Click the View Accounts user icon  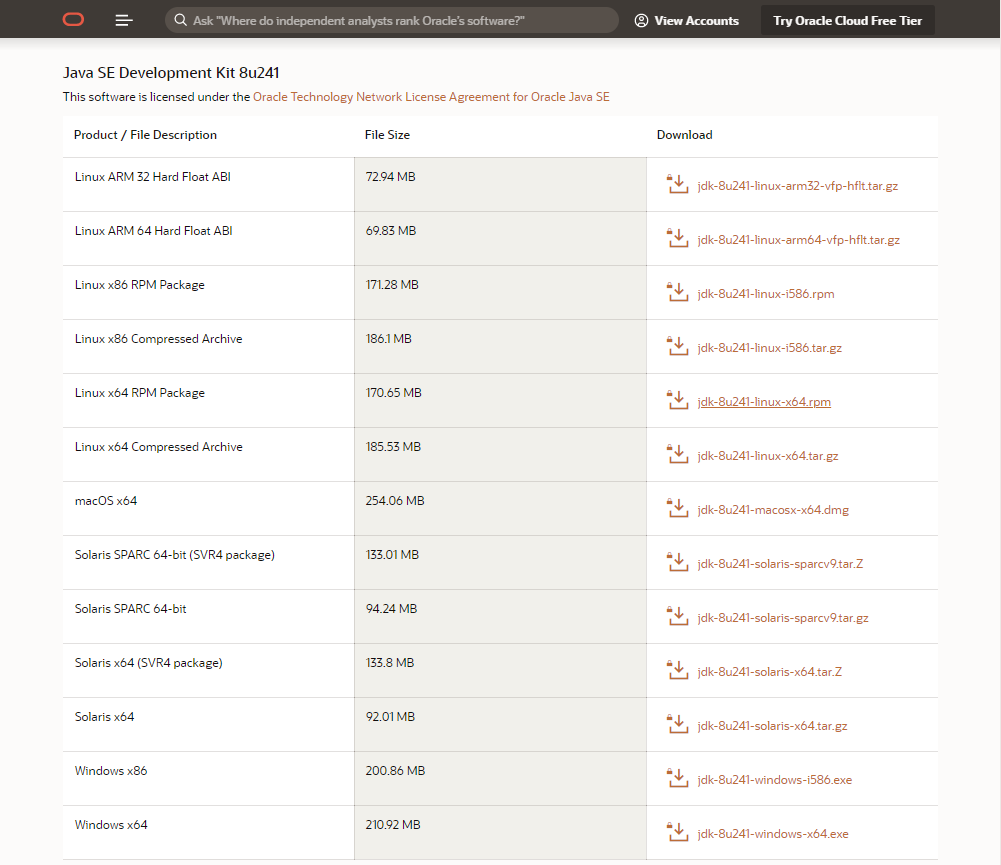pos(641,20)
